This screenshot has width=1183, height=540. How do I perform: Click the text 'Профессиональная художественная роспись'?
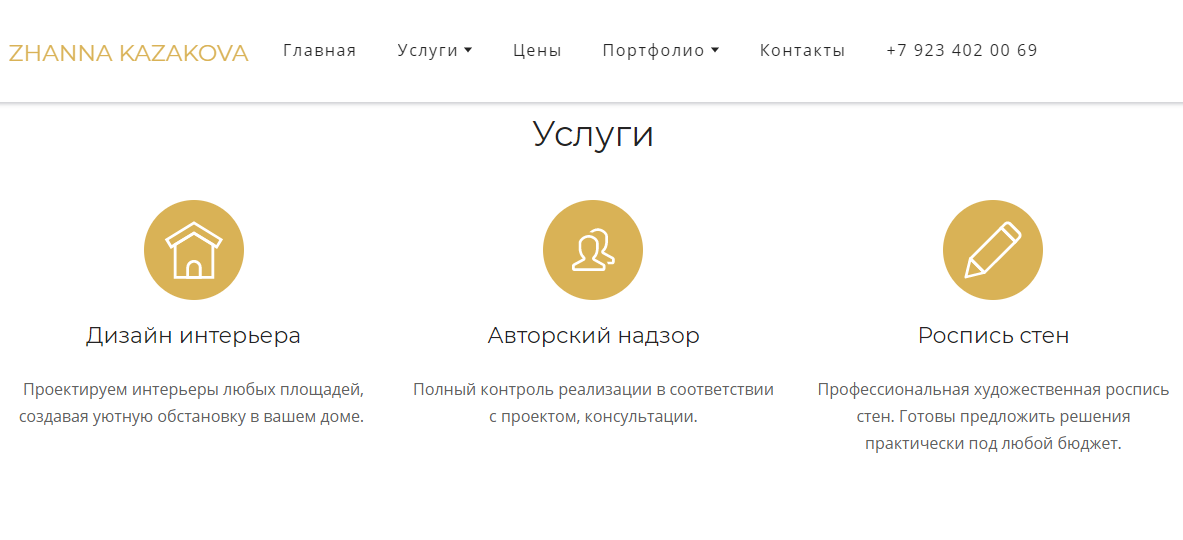(x=994, y=390)
